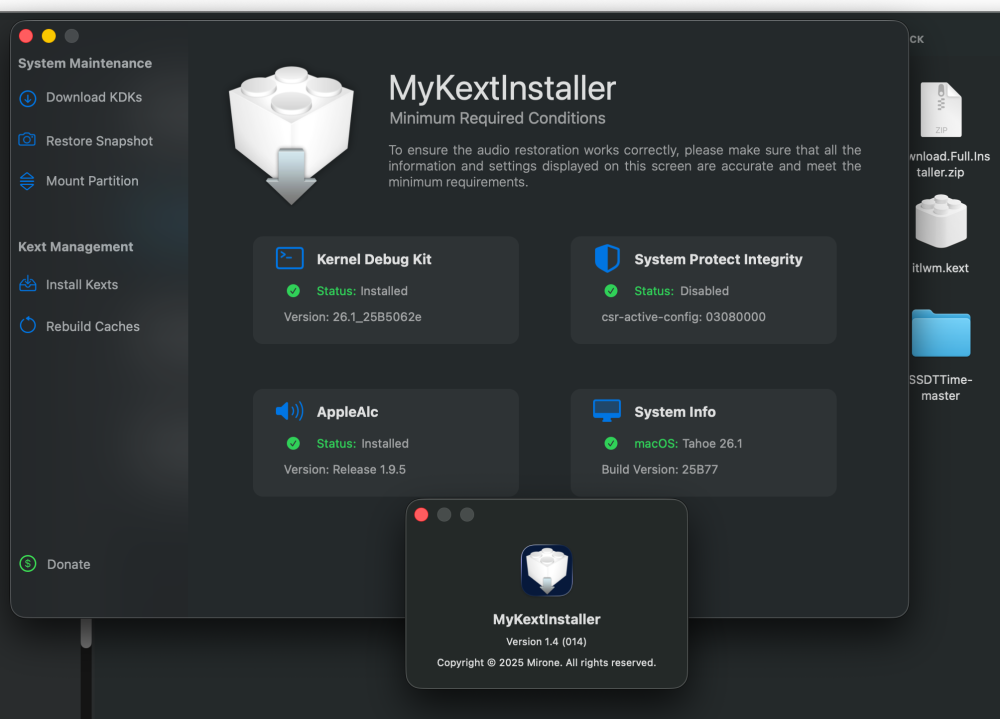Click the Mount Partition stack icon
Viewport: 1000px width, 719px height.
[x=27, y=181]
